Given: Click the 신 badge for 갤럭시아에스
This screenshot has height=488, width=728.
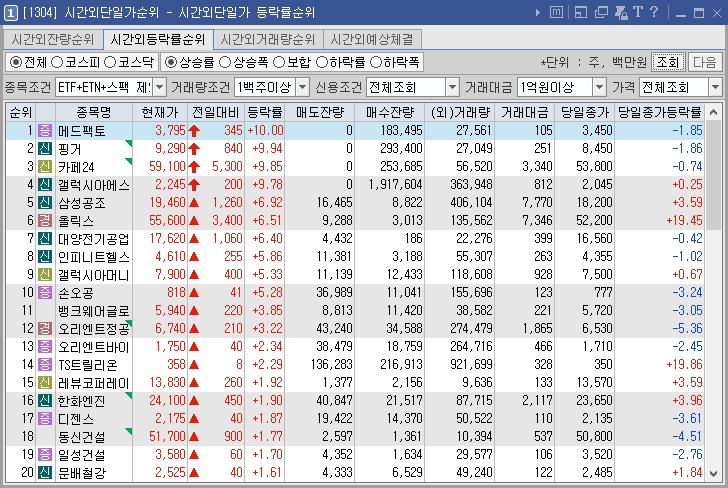Looking at the screenshot, I should [45, 185].
